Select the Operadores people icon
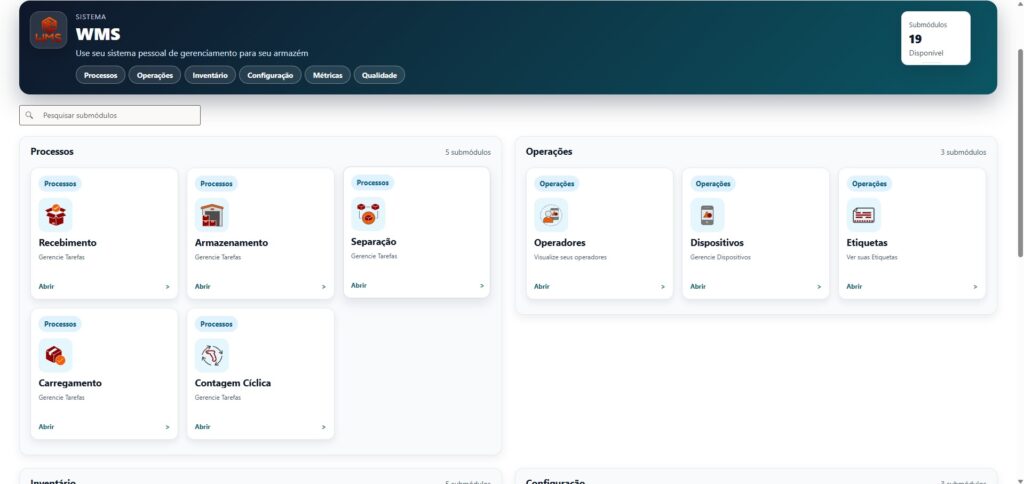1024x484 pixels. click(551, 215)
